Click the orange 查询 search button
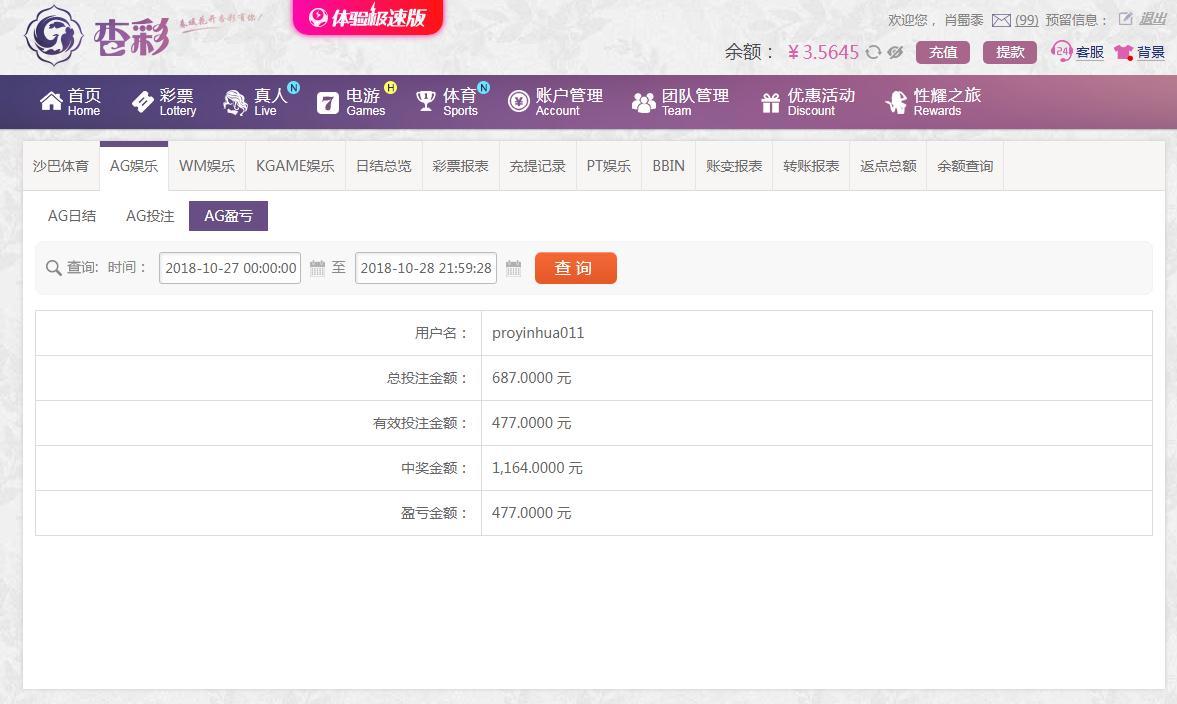The image size is (1177, 704). [576, 268]
